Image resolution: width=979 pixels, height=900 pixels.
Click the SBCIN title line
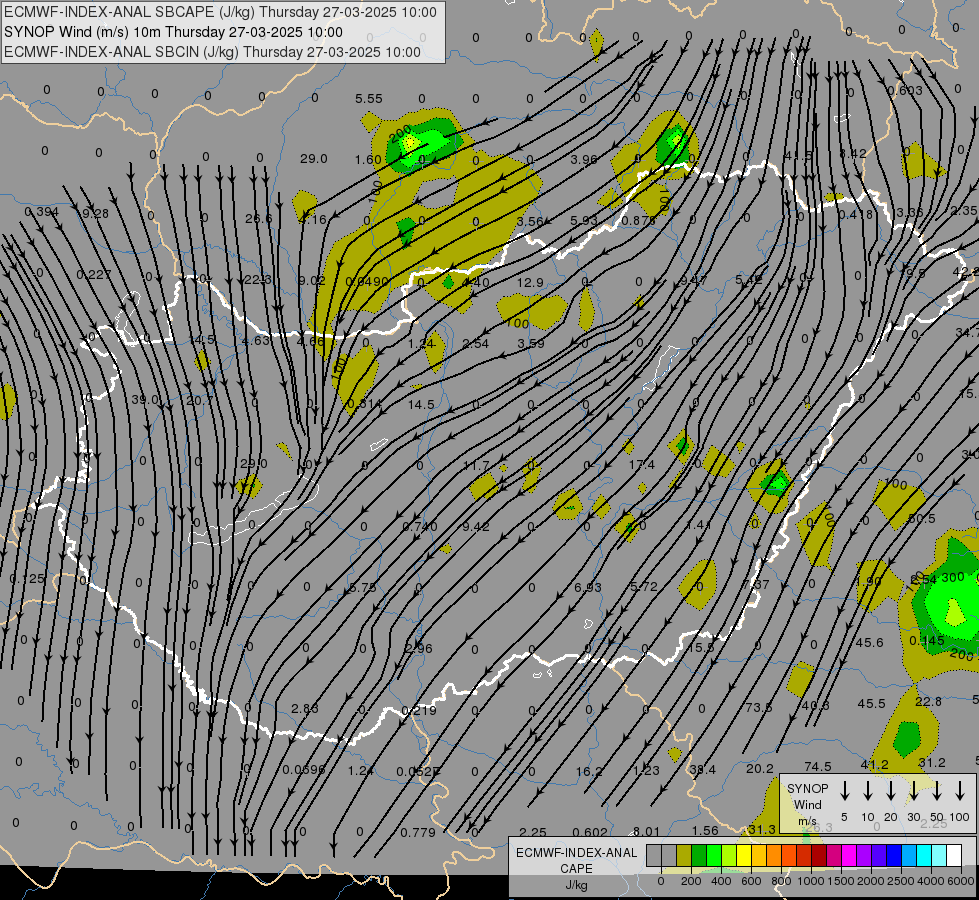212,52
